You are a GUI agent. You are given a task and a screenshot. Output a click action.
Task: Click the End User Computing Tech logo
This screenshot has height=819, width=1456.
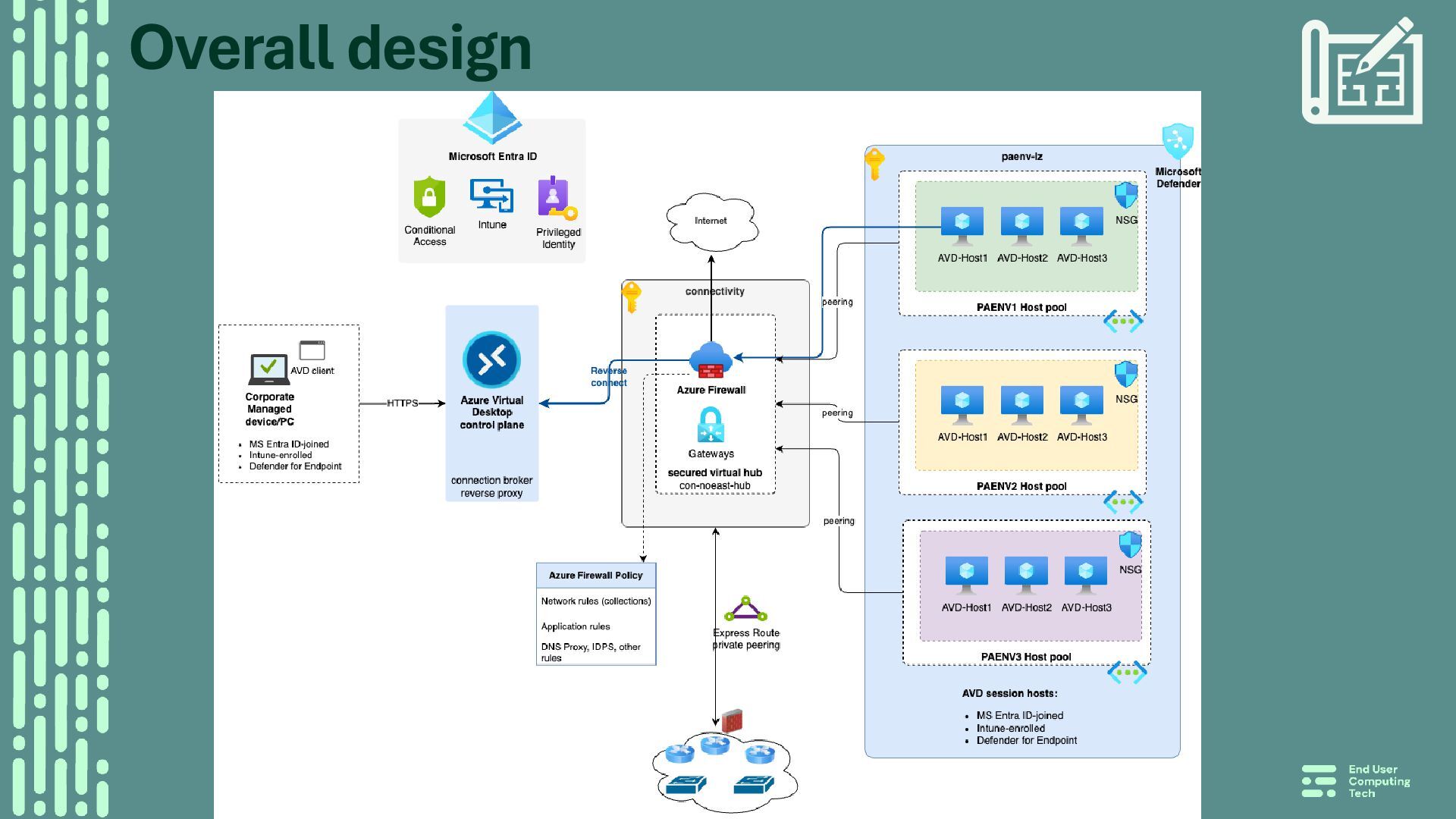(1356, 781)
